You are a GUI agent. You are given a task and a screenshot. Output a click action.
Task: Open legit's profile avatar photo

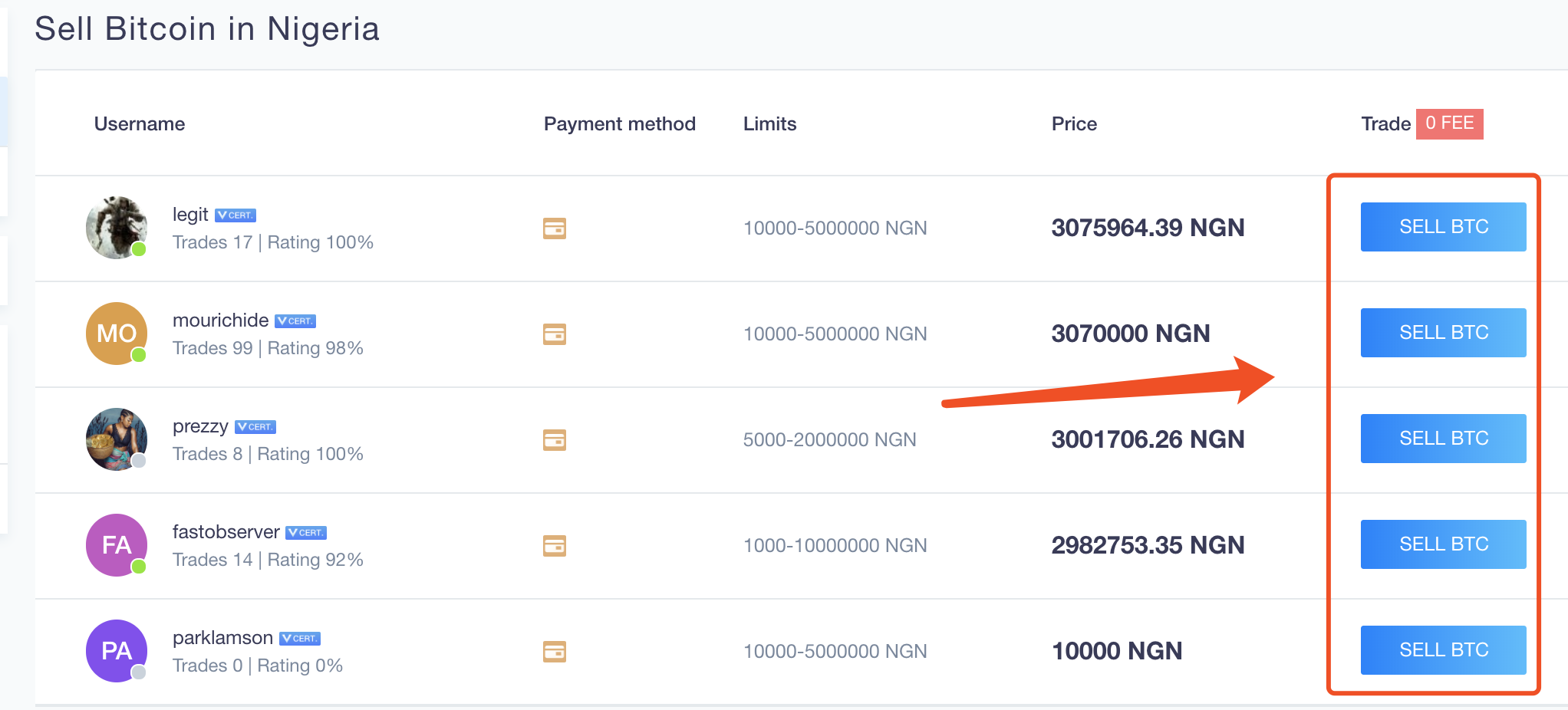(x=117, y=228)
